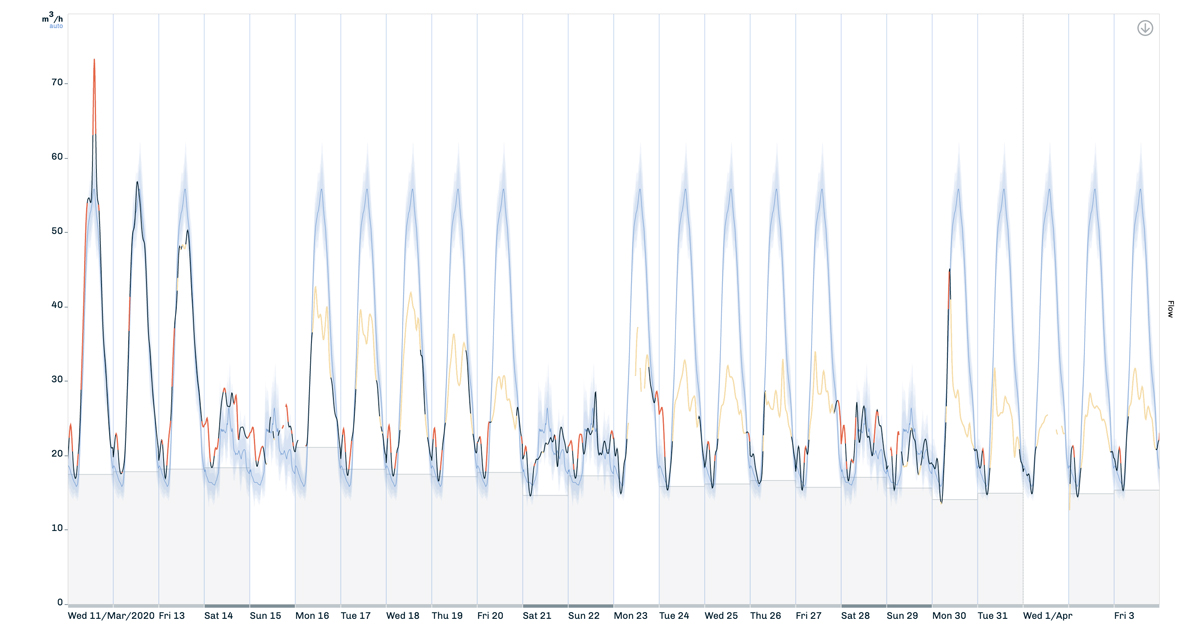Viewport: 1200px width, 627px height.
Task: Select the Sat 14 date label
Action: pos(218,616)
